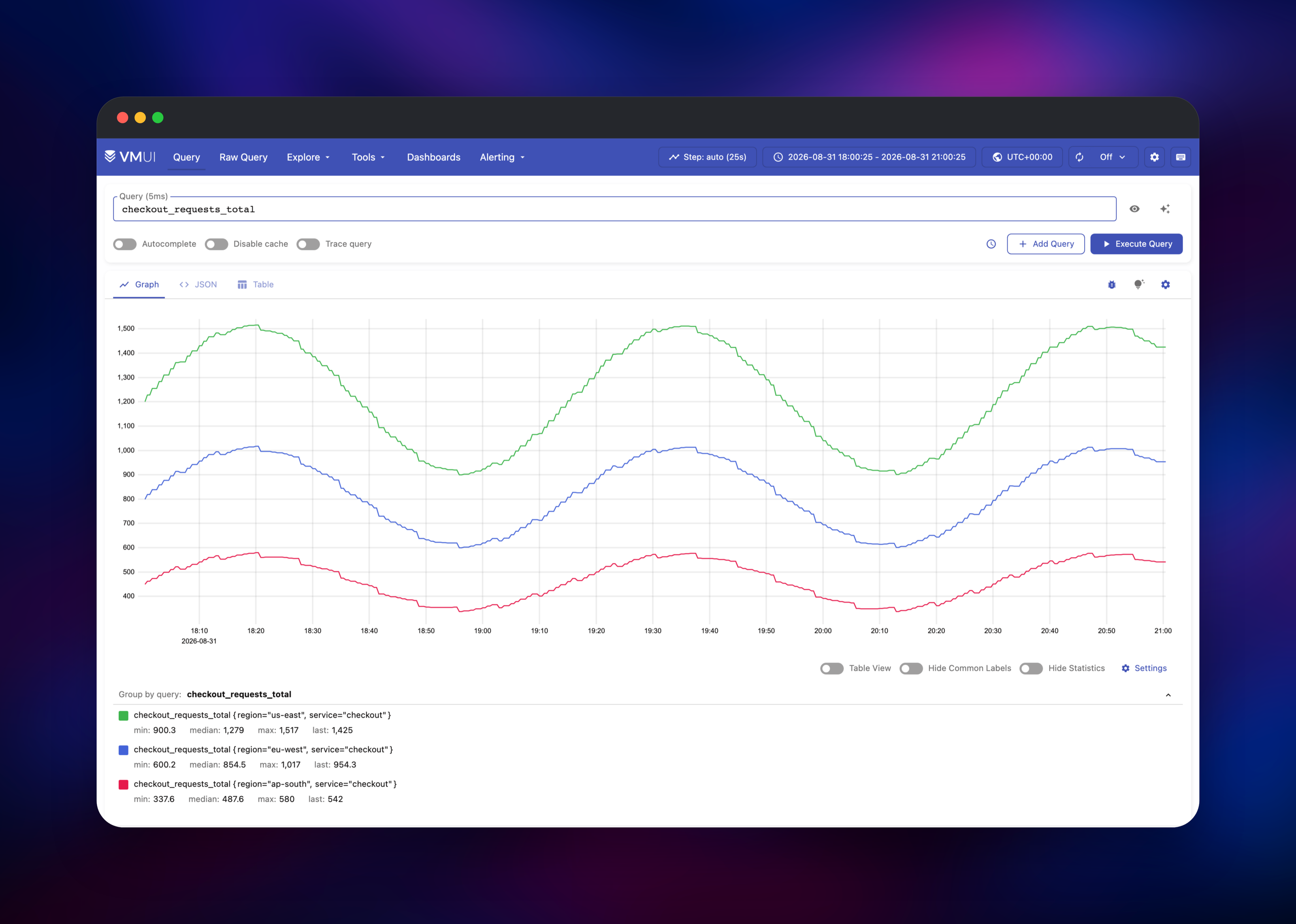
Task: Select the eu-west legend series label
Action: (263, 750)
